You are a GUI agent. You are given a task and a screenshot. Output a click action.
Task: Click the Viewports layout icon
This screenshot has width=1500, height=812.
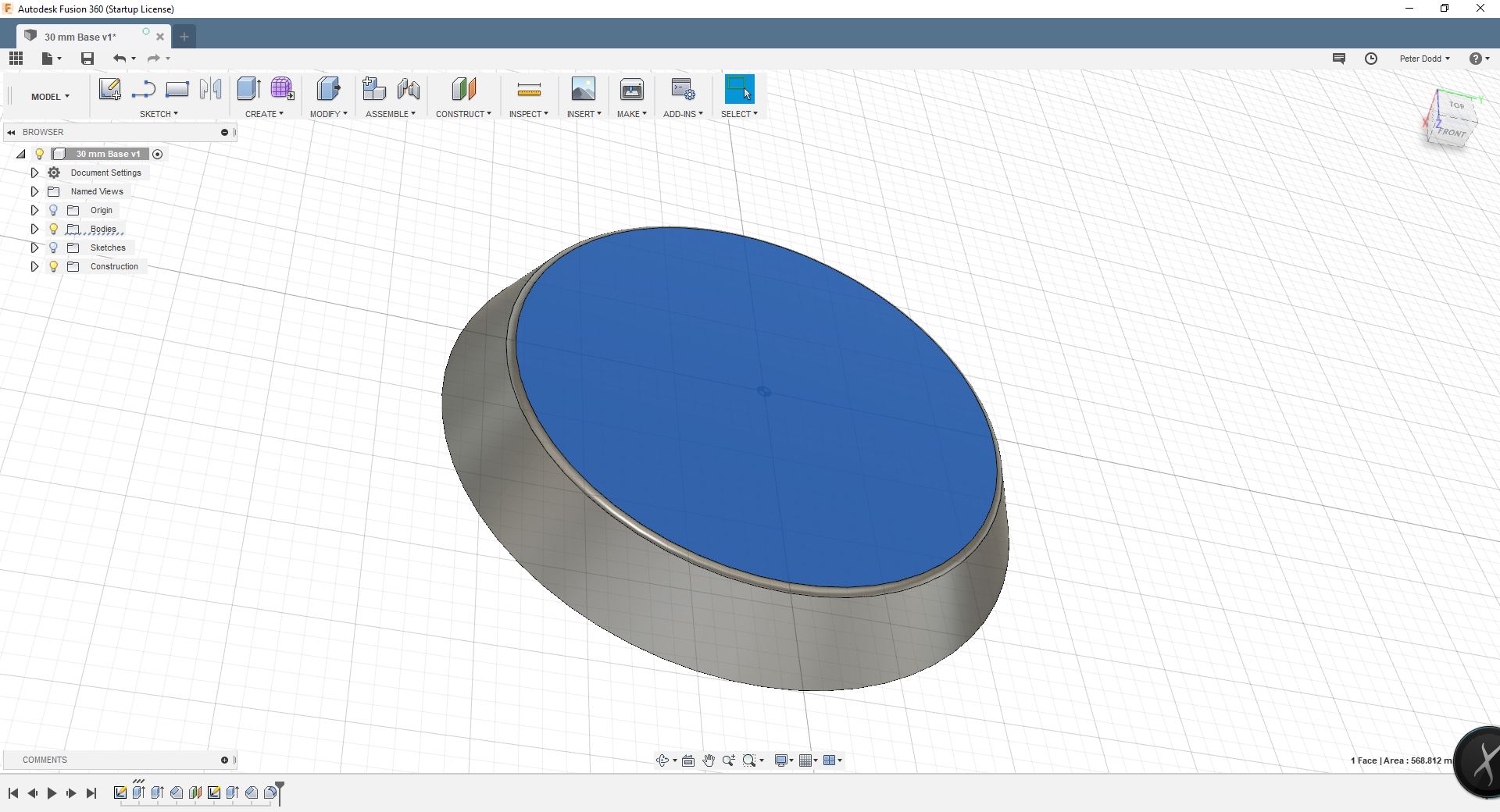click(x=830, y=760)
